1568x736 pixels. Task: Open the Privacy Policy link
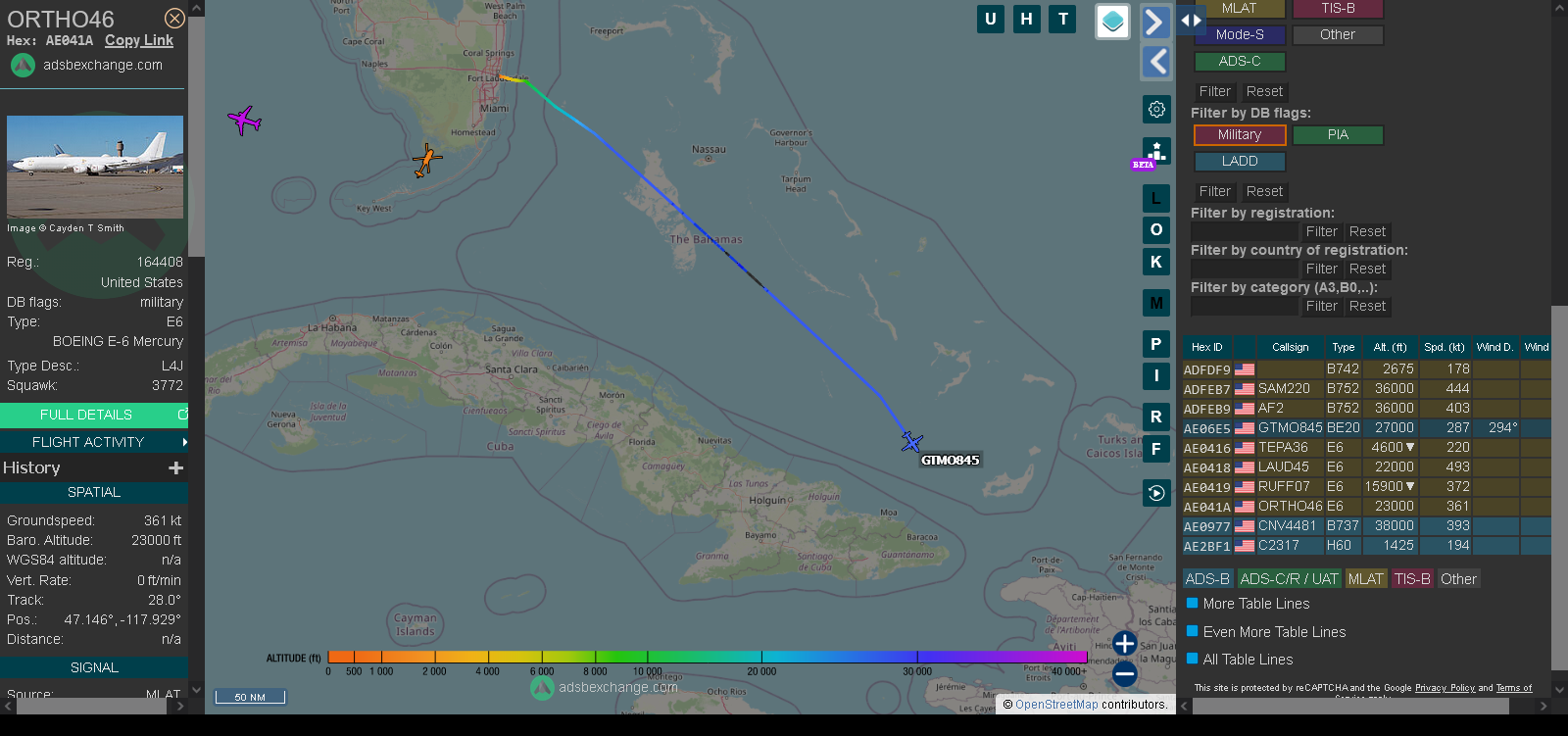pos(1445,688)
